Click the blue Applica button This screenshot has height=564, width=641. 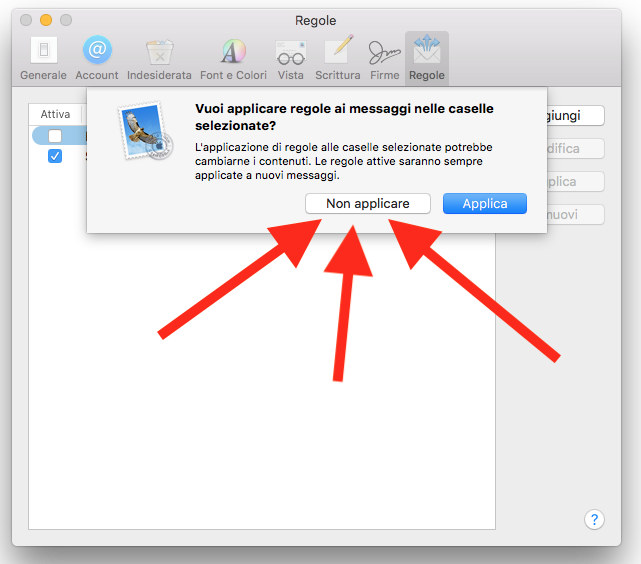485,204
